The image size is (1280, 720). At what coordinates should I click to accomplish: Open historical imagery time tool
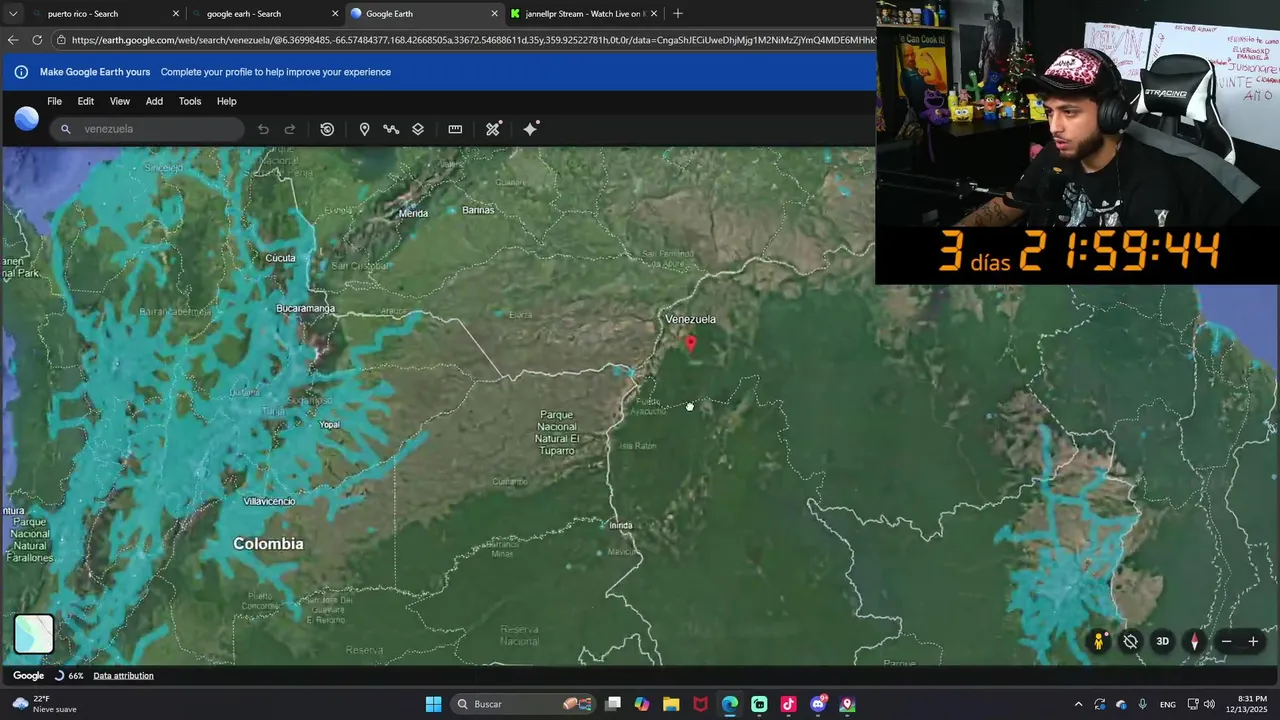coord(327,129)
